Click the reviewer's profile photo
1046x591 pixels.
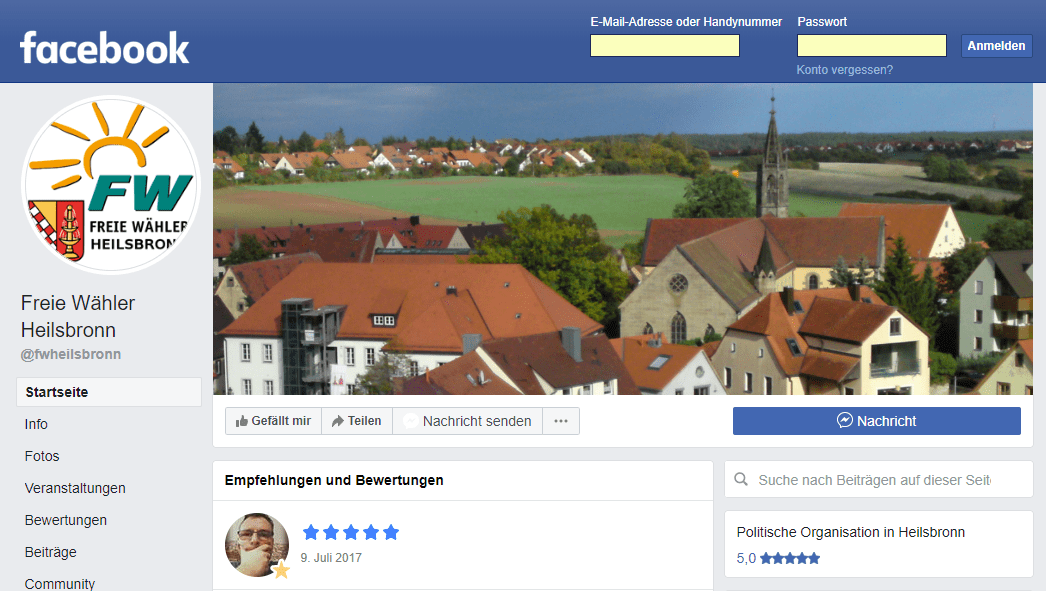257,545
